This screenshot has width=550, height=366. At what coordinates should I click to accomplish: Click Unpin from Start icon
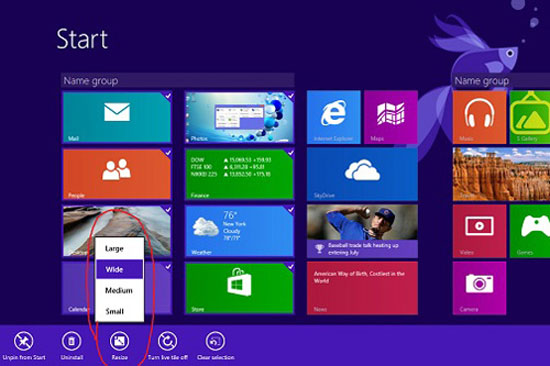click(24, 341)
